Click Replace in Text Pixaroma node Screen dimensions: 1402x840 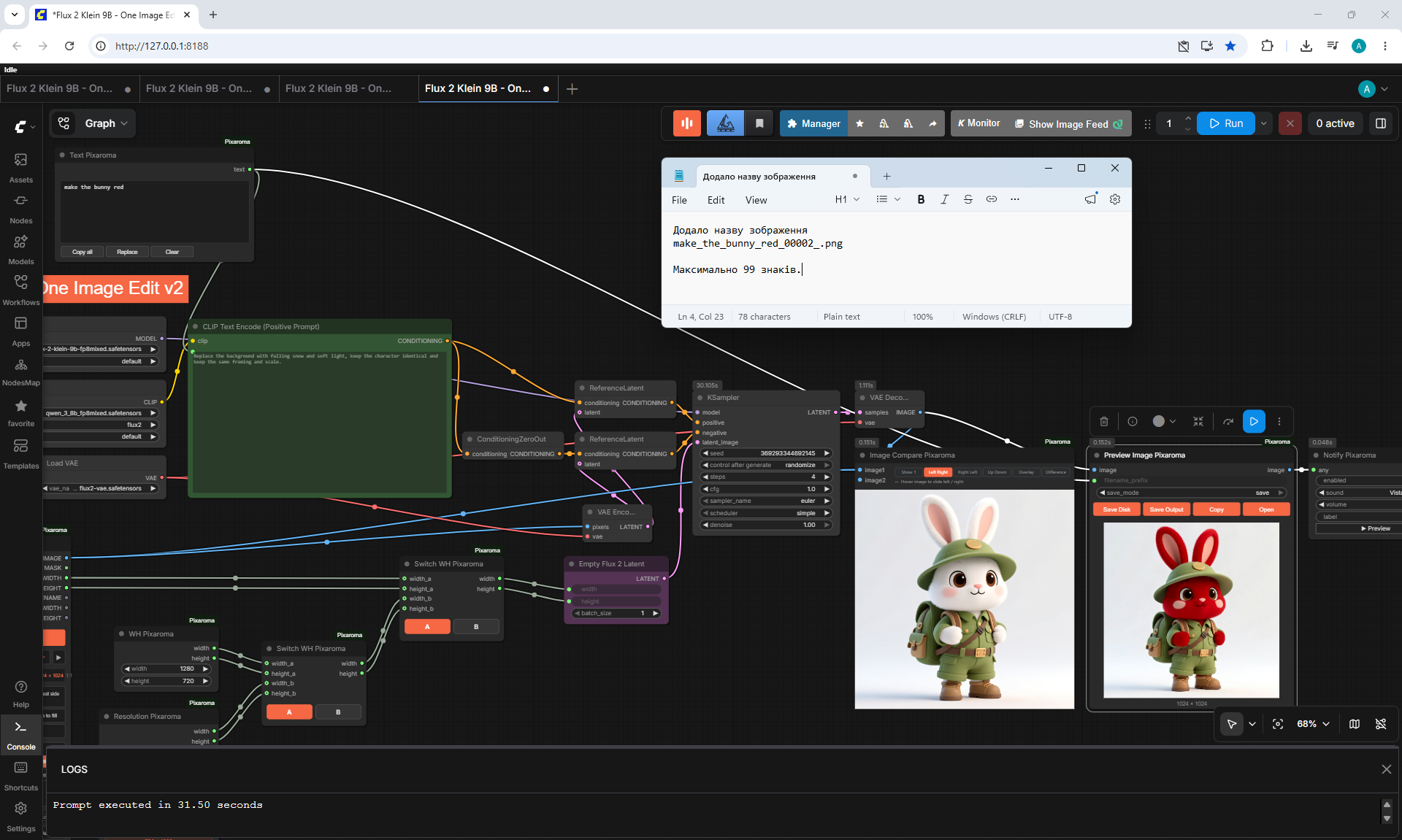(x=127, y=252)
